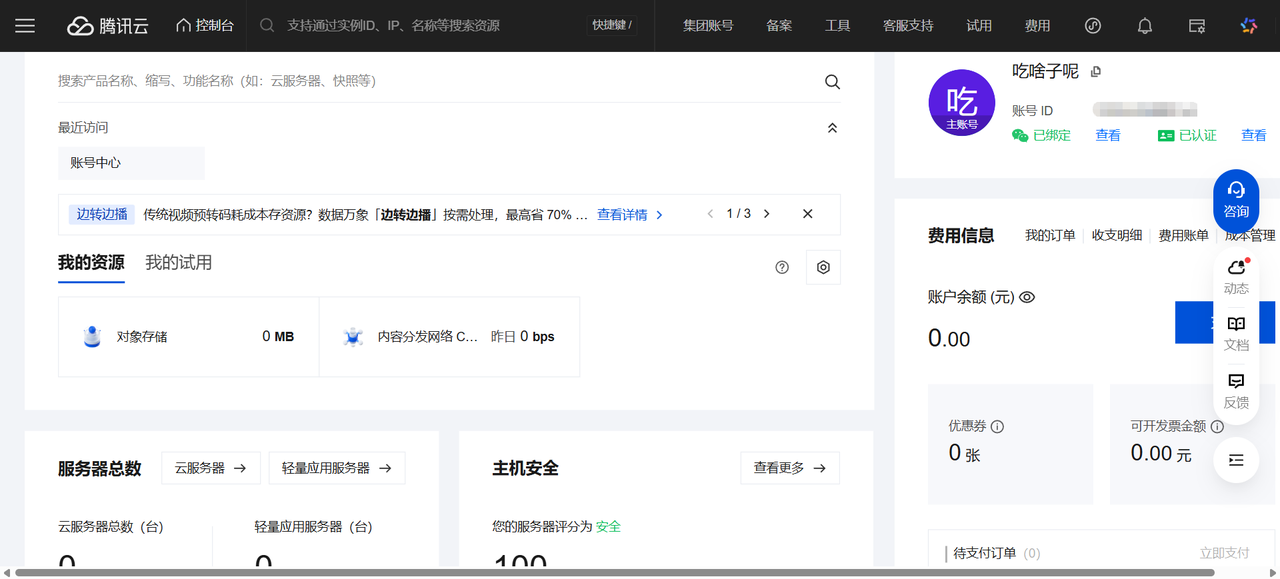1280x579 pixels.
Task: Show info tooltip for 可开发票金额
Action: [1217, 426]
